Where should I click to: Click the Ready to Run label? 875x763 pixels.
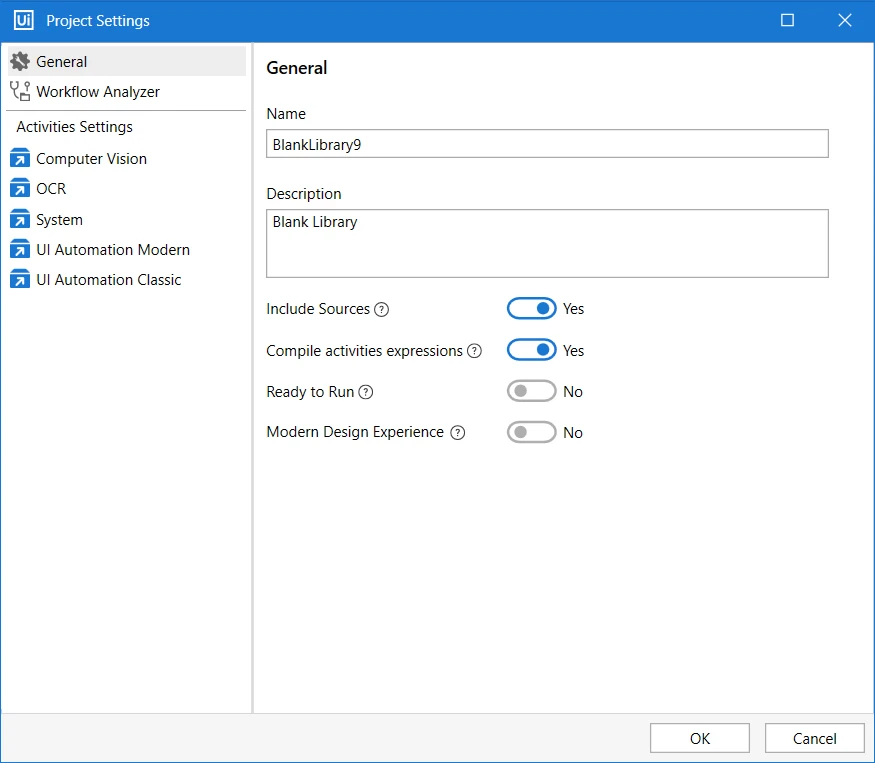(x=310, y=392)
